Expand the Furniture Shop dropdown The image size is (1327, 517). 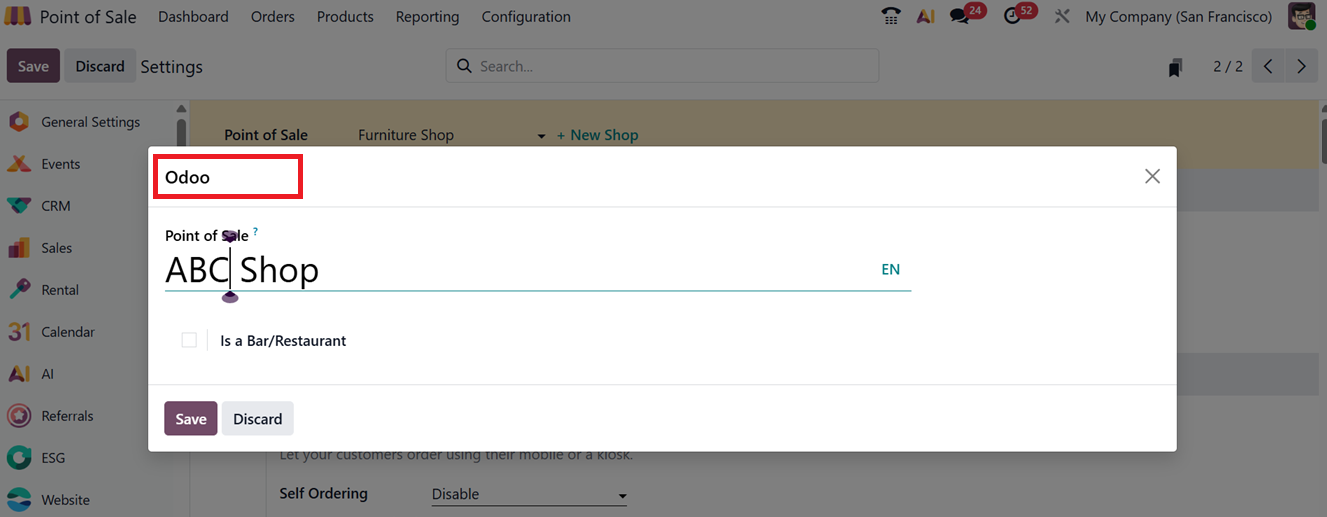pos(541,136)
